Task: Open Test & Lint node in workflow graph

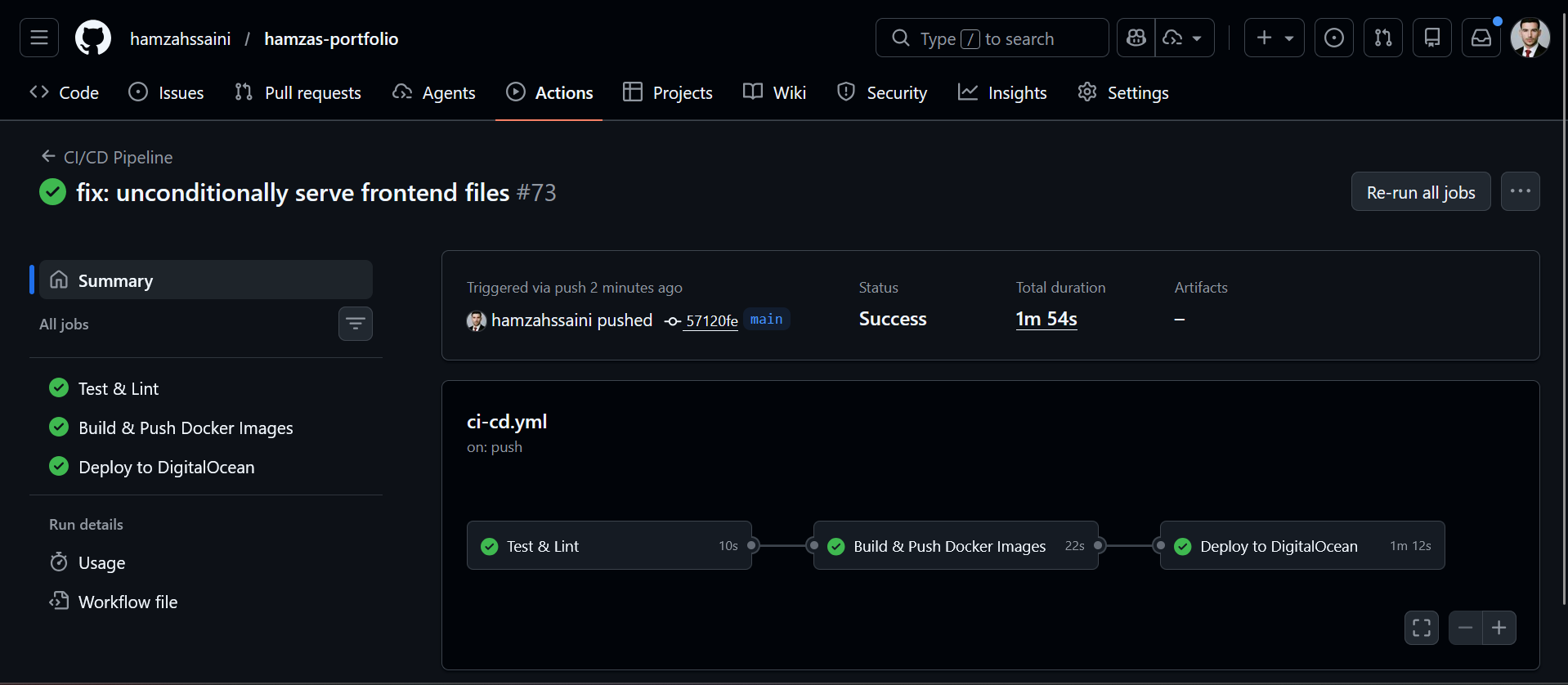Action: tap(609, 546)
